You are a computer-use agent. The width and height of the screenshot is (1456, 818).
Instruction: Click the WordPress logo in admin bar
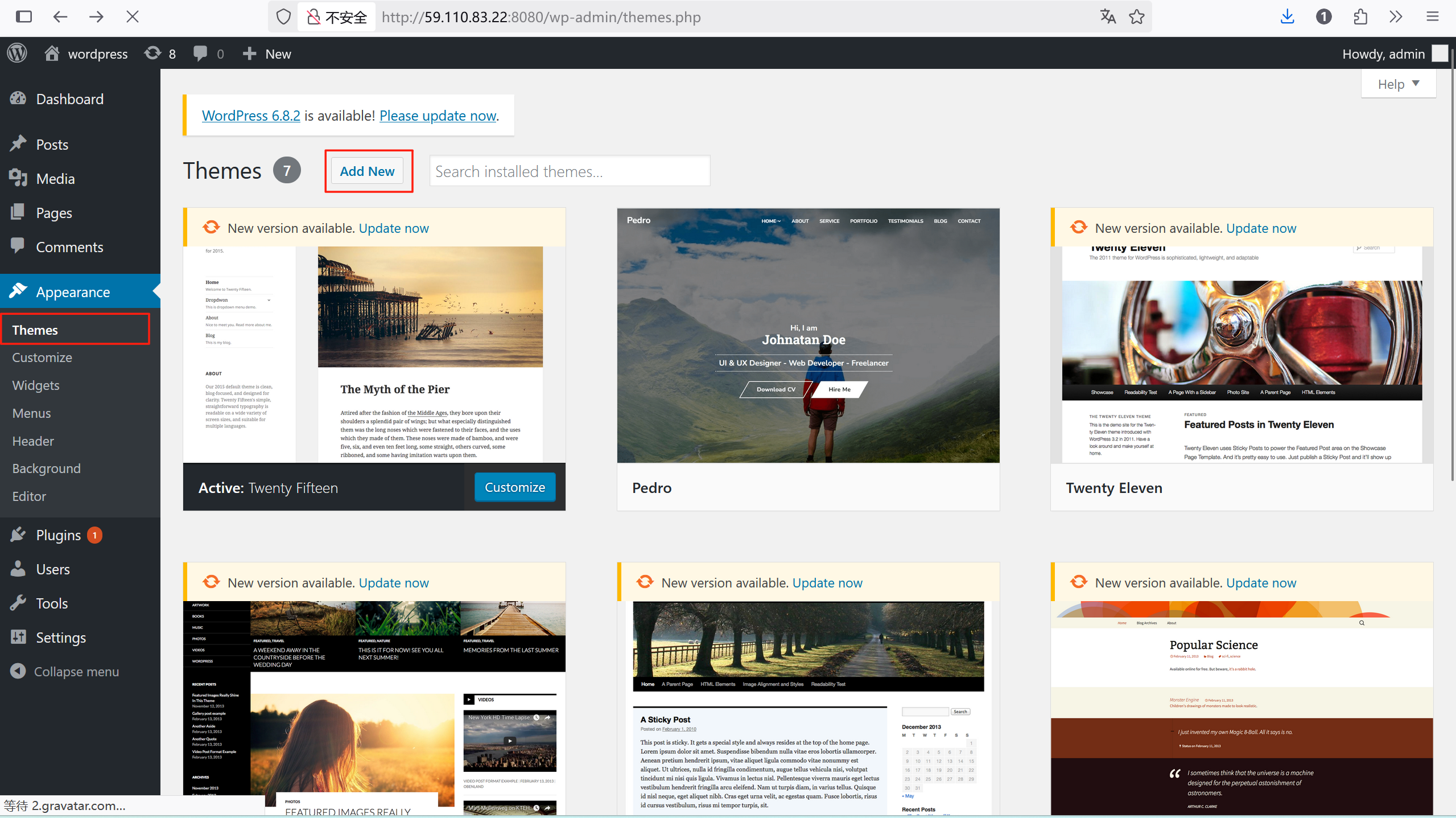17,54
